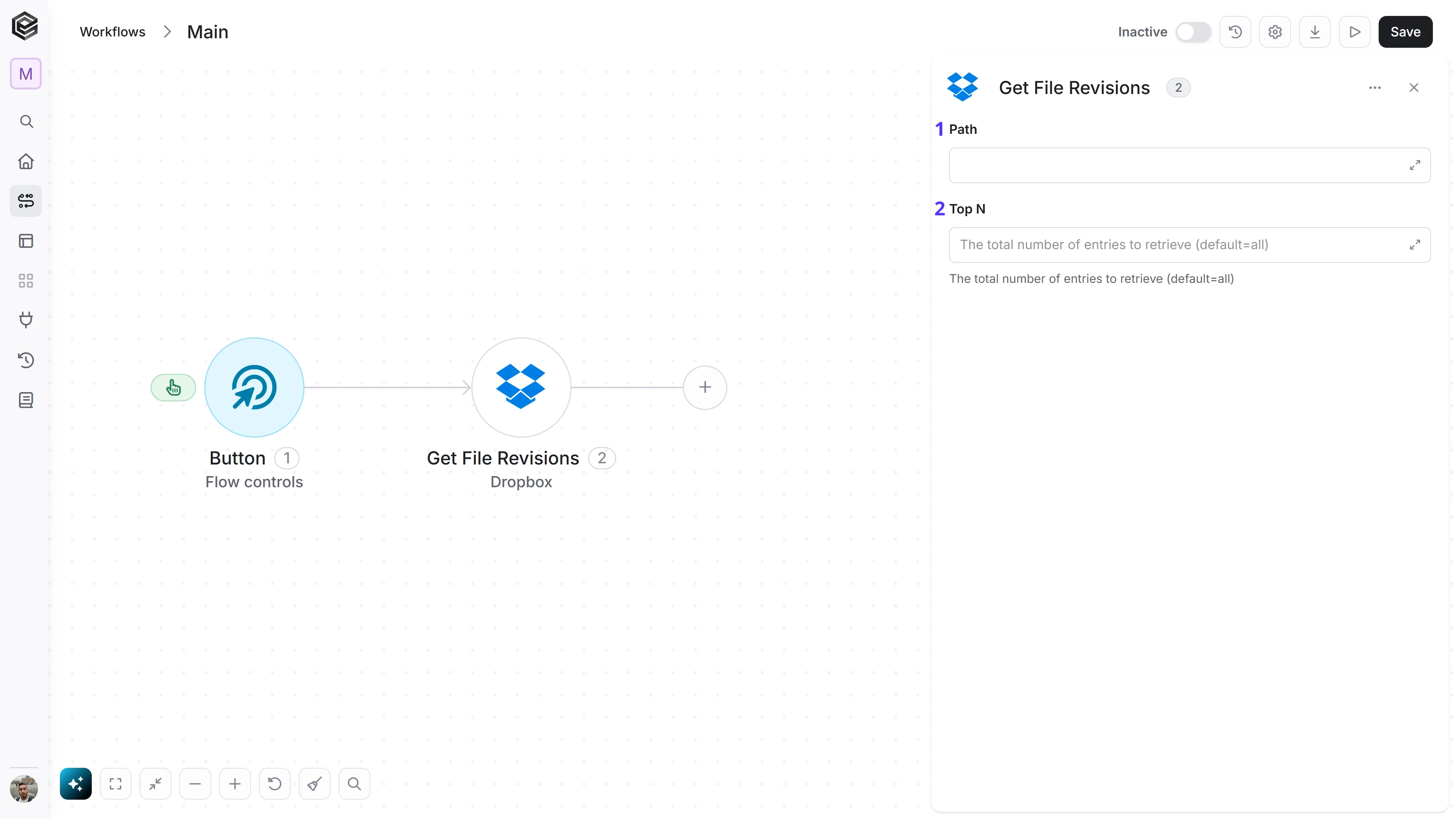Viewport: 1456px width, 819px height.
Task: Select the Get File Revisions Dropbox node
Action: pyautogui.click(x=521, y=387)
